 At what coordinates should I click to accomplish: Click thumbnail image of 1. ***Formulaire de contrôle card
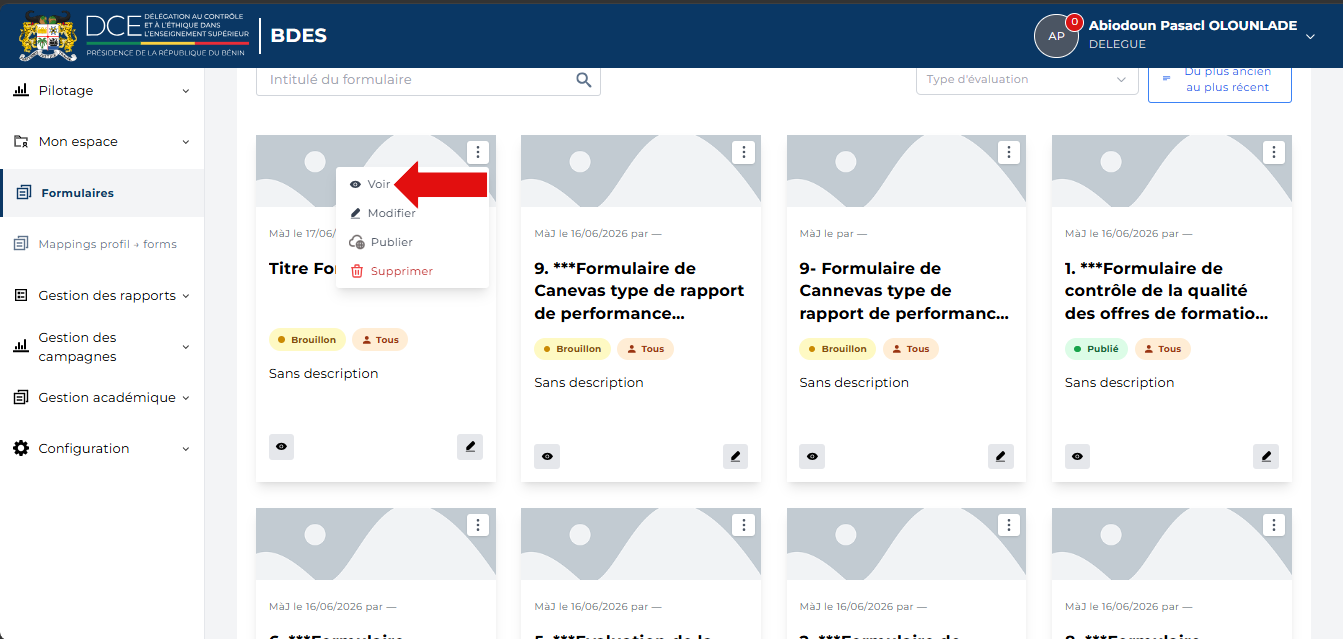1171,171
